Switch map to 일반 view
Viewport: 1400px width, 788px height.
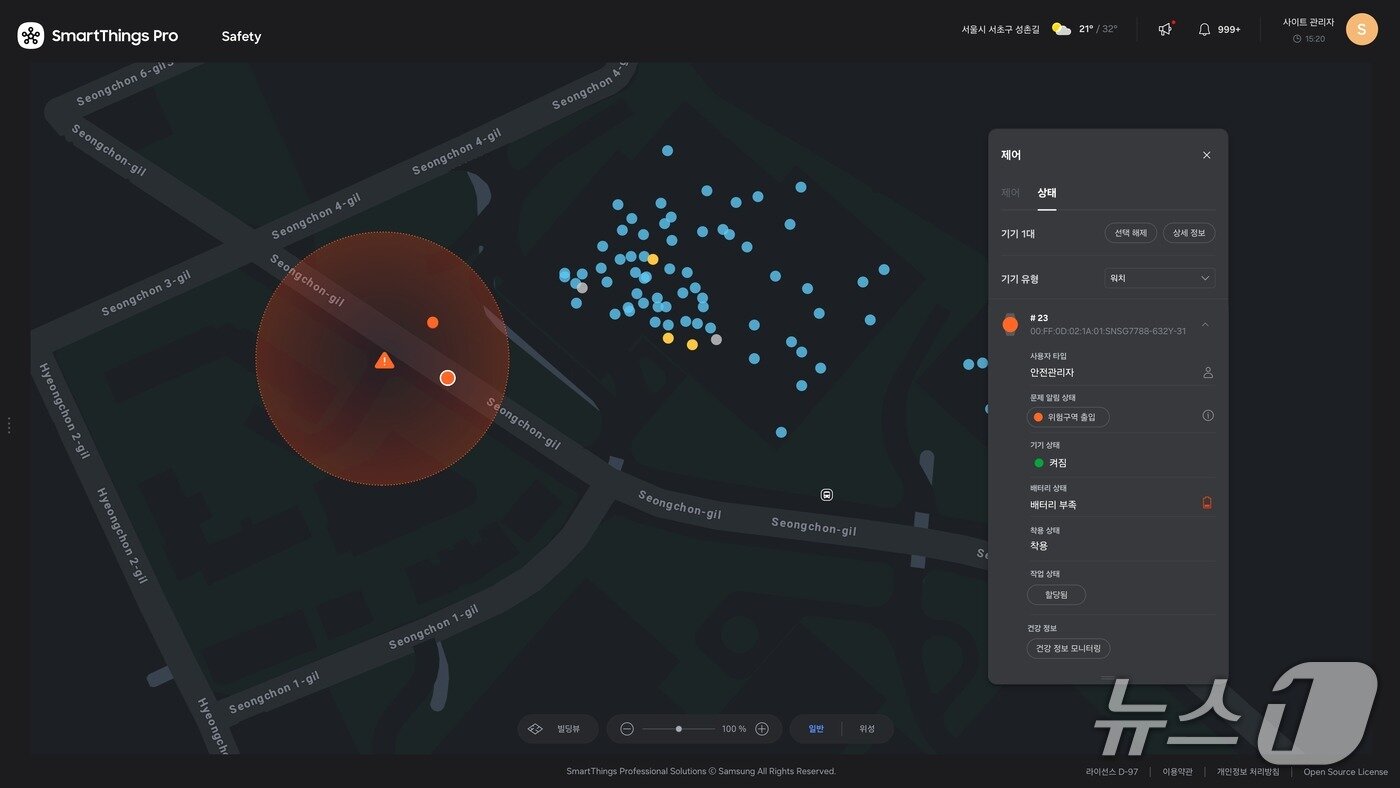click(x=816, y=729)
